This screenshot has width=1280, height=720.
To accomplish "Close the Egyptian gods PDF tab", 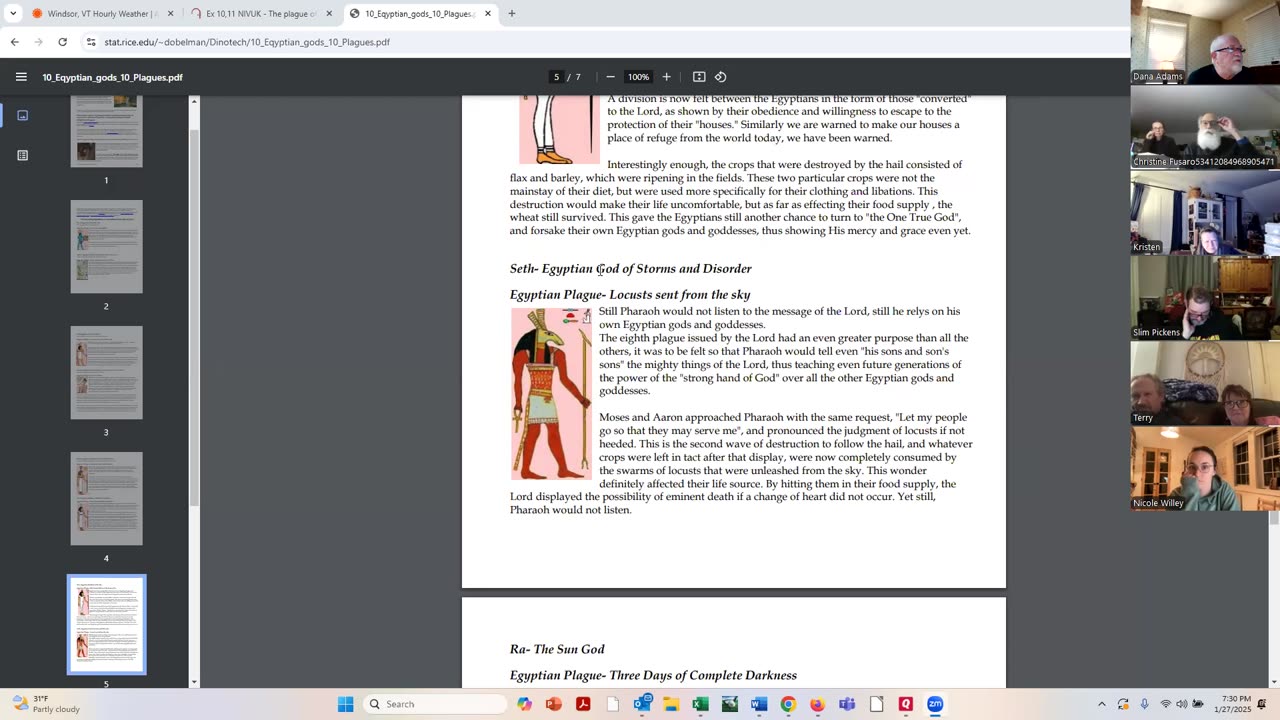I will 488,14.
